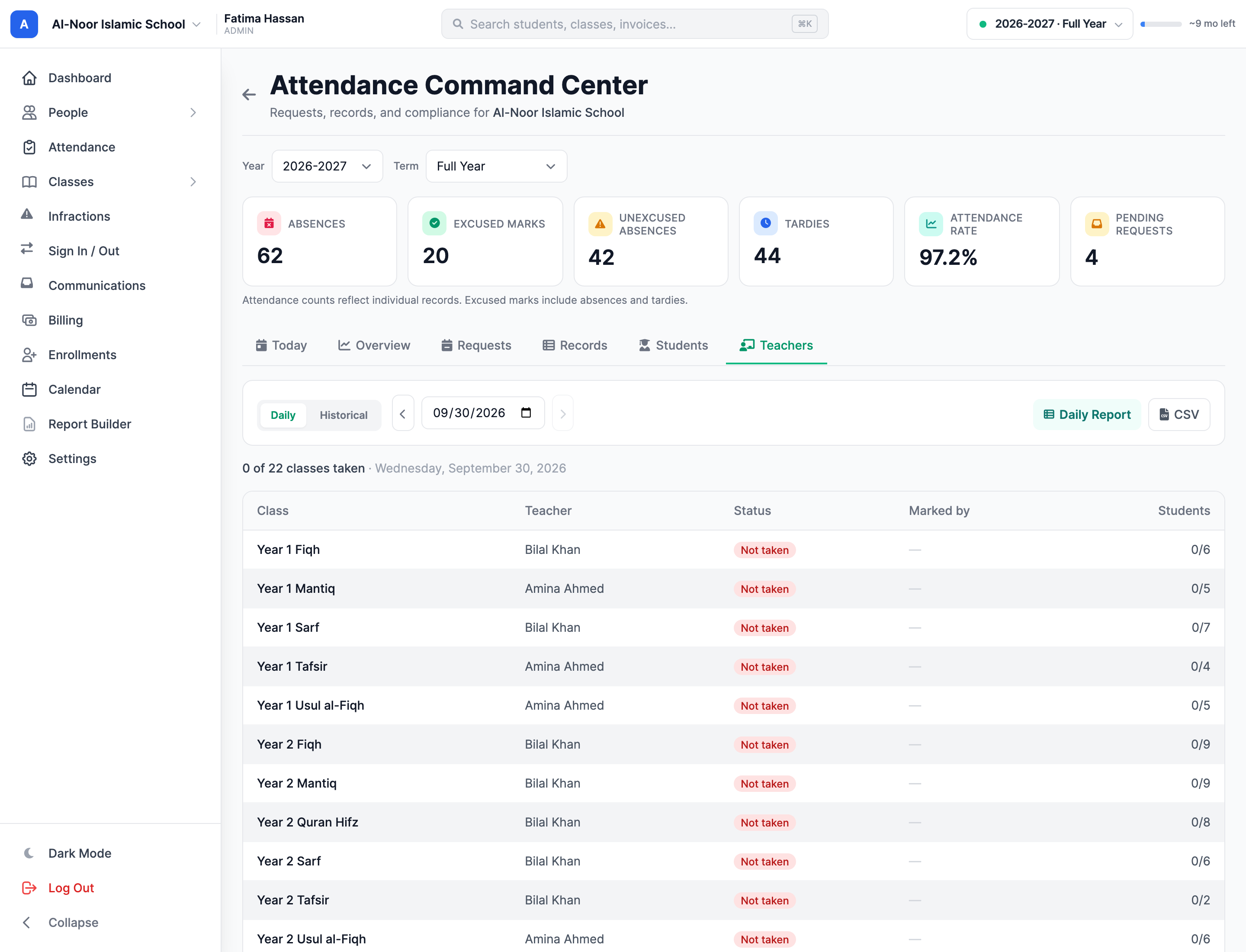The image size is (1246, 952).
Task: Open the Students tab
Action: tap(673, 345)
